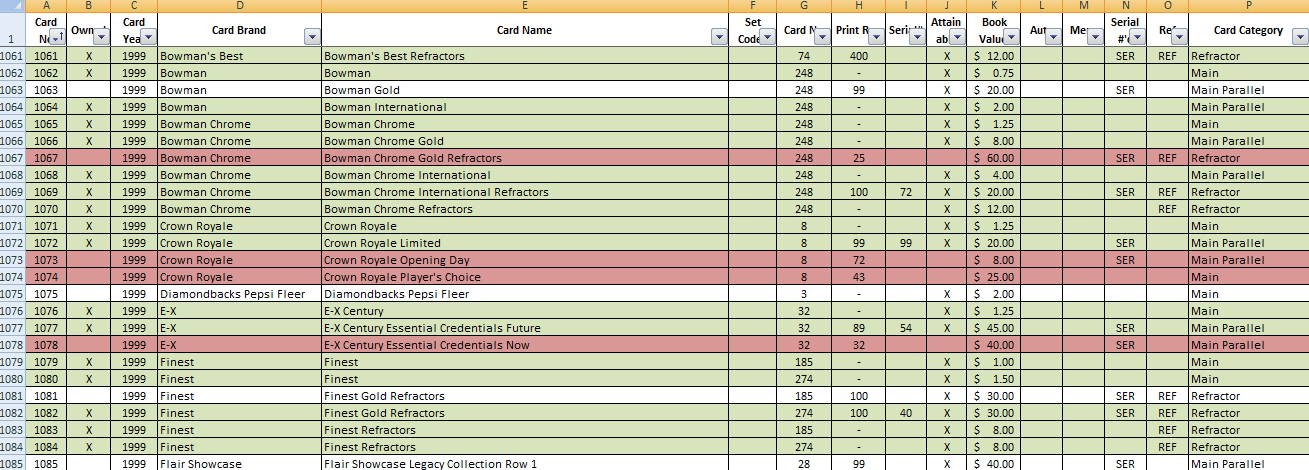
Task: Select row header 1078
Action: pos(11,345)
